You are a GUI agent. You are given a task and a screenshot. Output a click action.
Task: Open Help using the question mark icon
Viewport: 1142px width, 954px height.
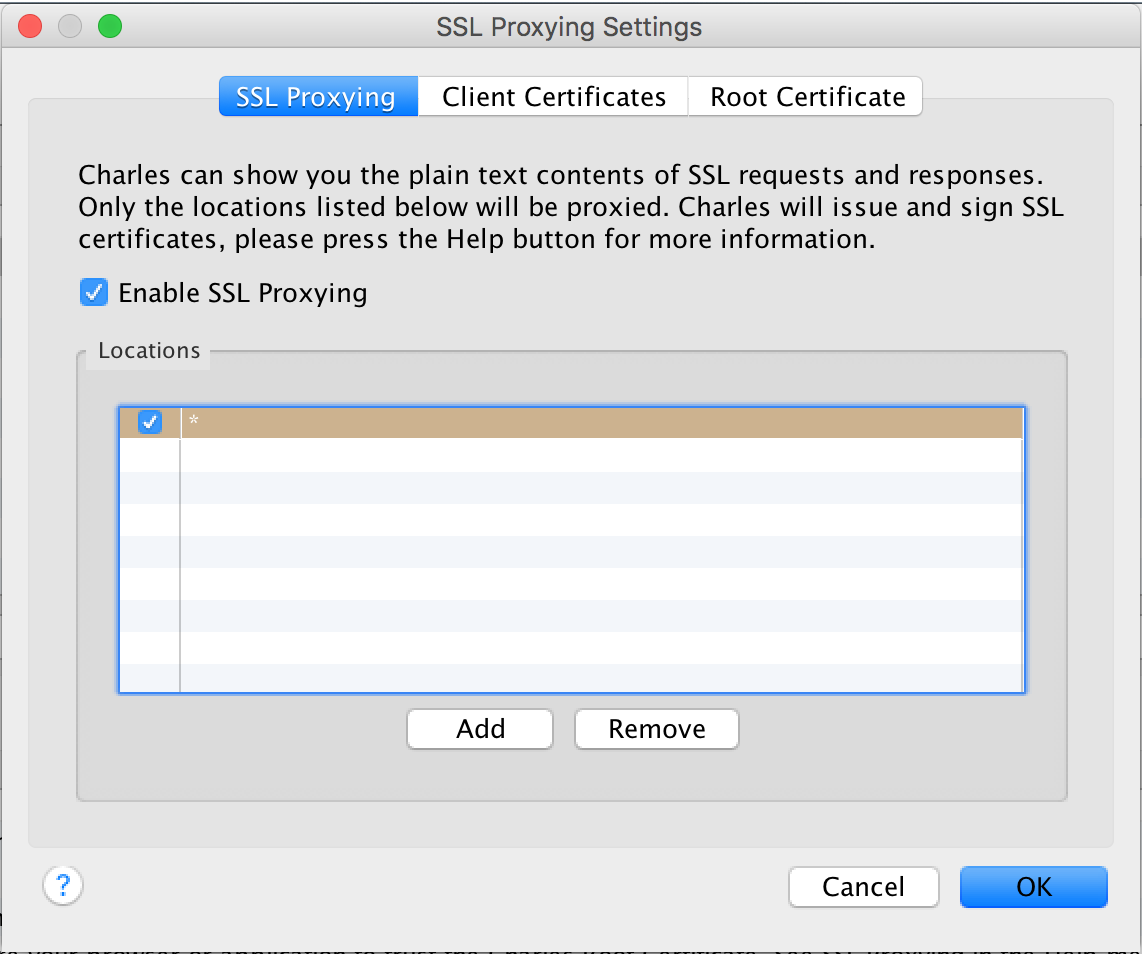click(62, 887)
